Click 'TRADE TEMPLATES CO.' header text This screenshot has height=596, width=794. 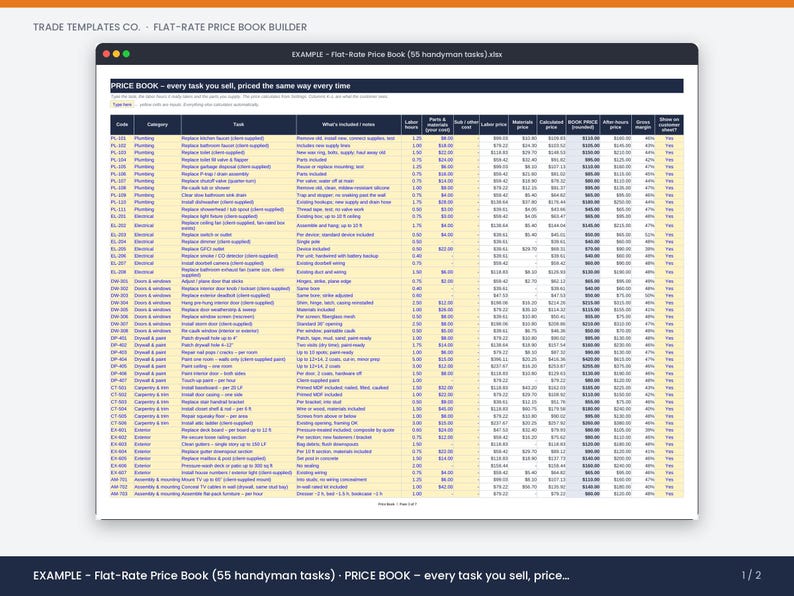pos(87,27)
